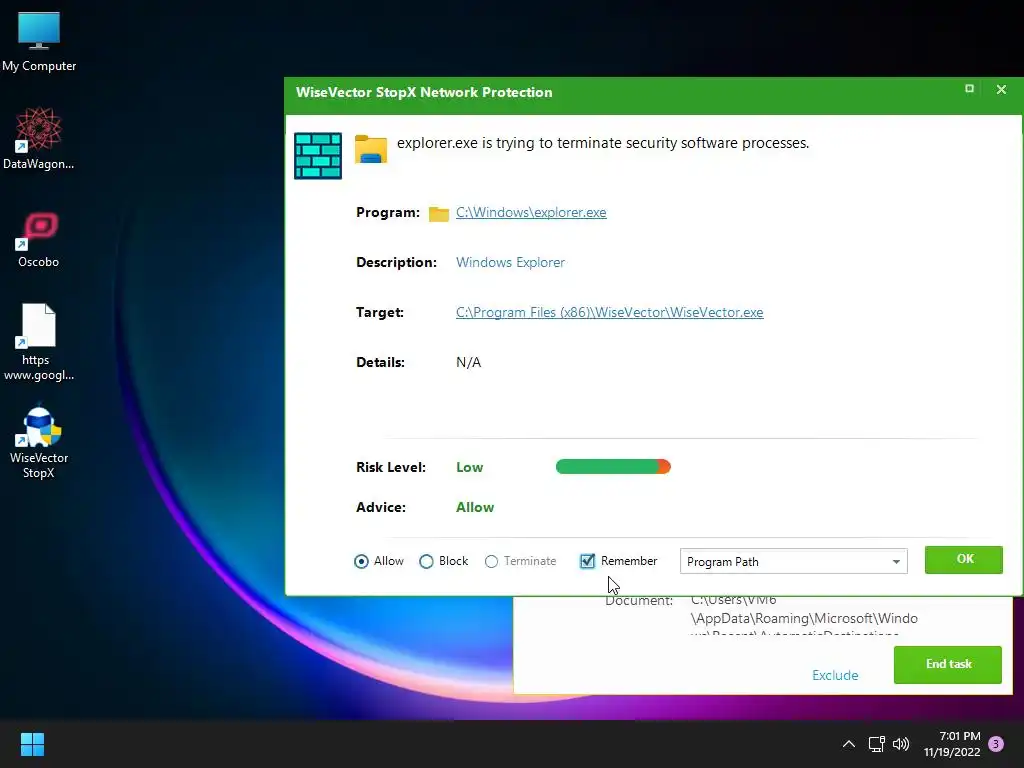Uncheck the Remember checkbox
The width and height of the screenshot is (1024, 768).
587,561
